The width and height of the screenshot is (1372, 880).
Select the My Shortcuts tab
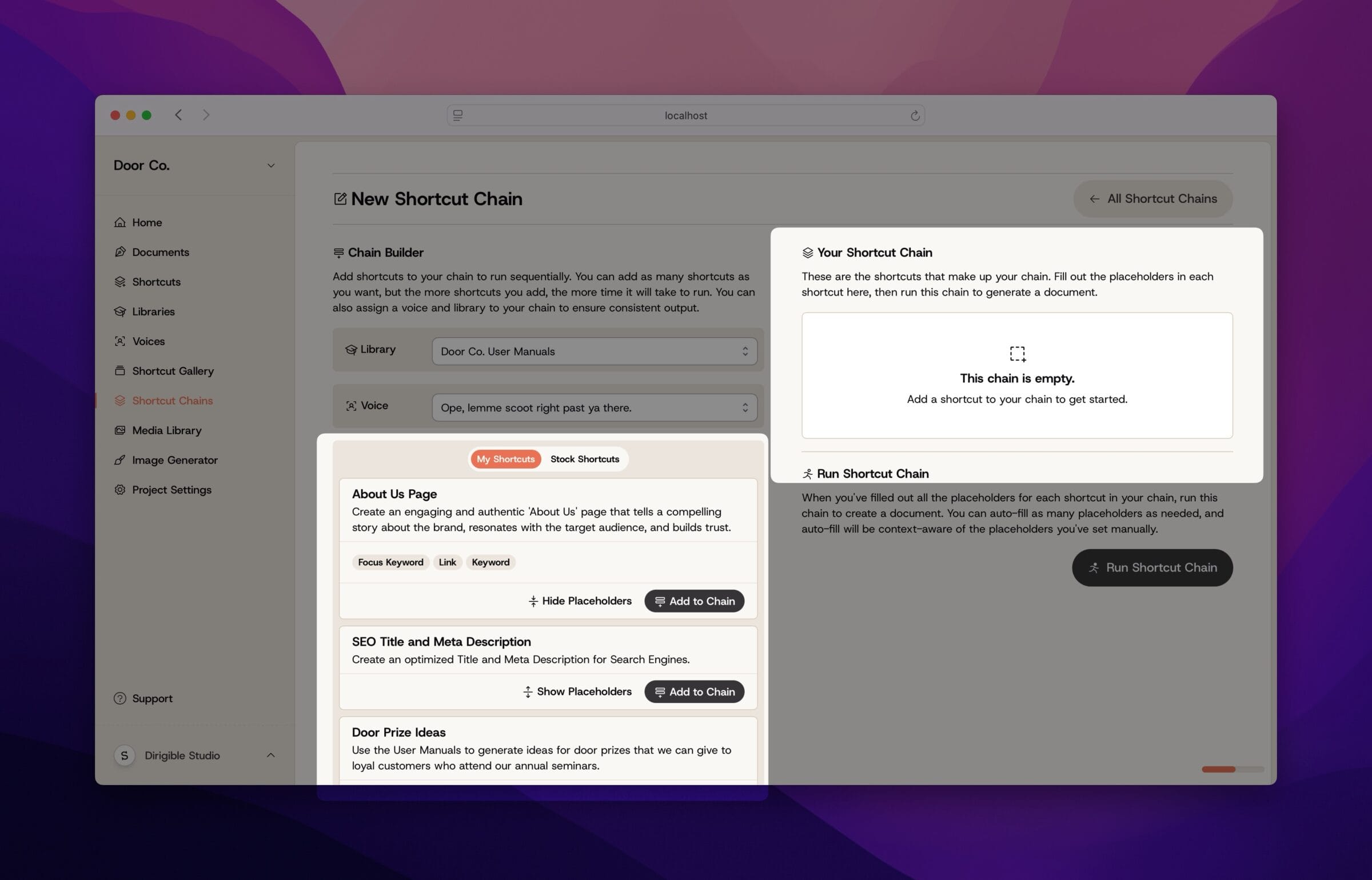(x=505, y=459)
